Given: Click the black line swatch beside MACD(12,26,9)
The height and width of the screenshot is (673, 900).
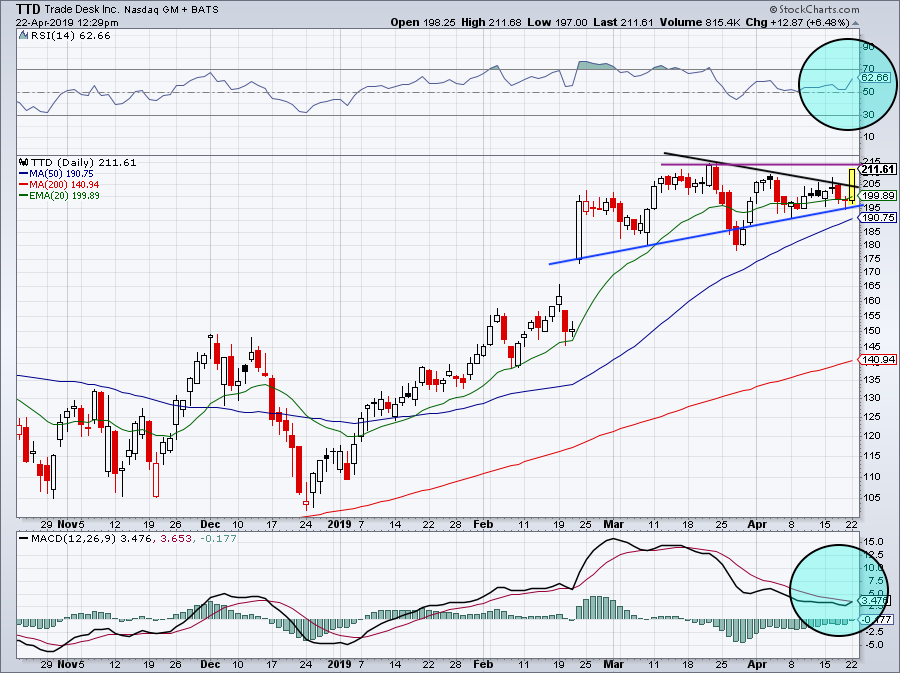Looking at the screenshot, I should [24, 539].
